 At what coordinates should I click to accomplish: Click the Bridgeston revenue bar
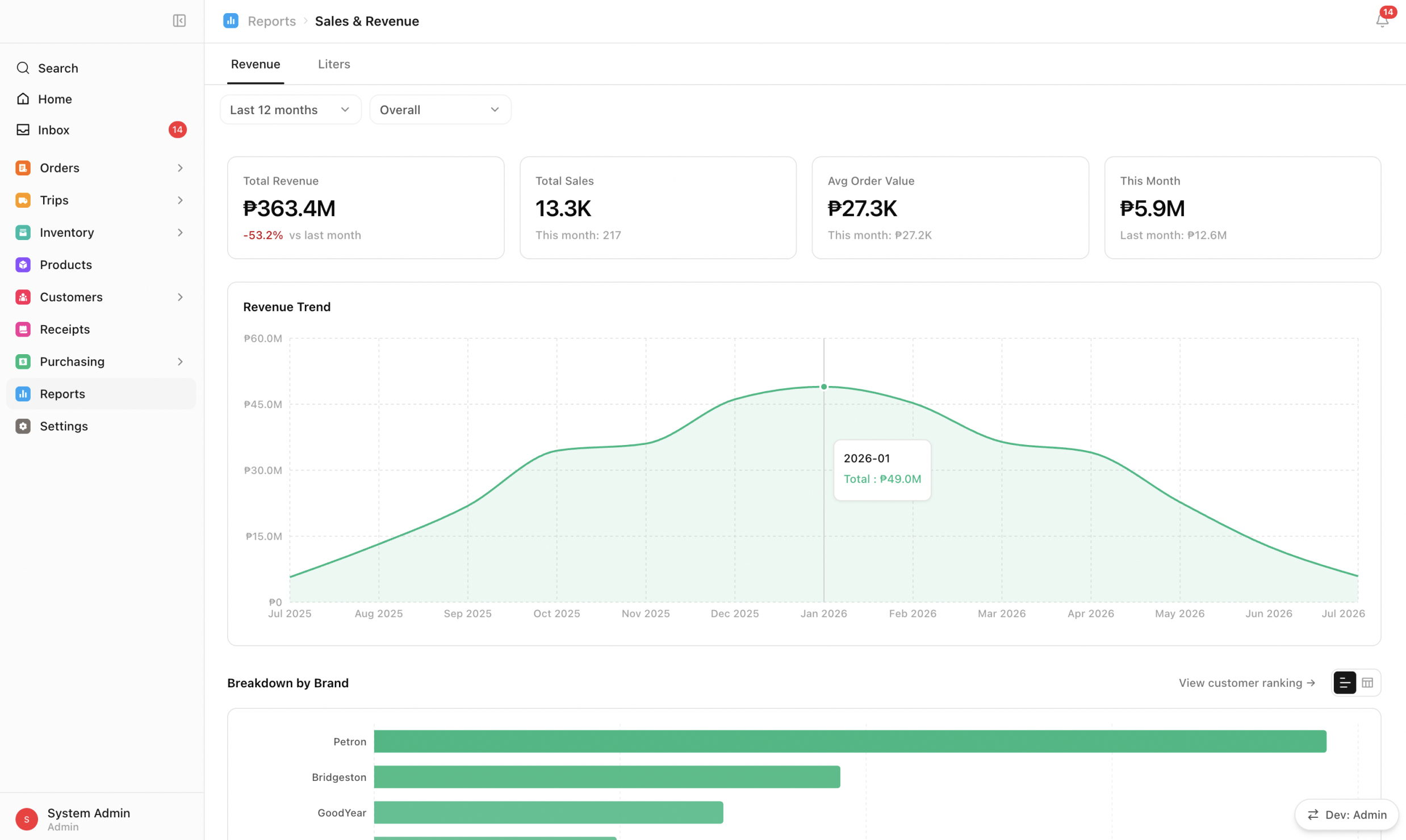(x=606, y=777)
